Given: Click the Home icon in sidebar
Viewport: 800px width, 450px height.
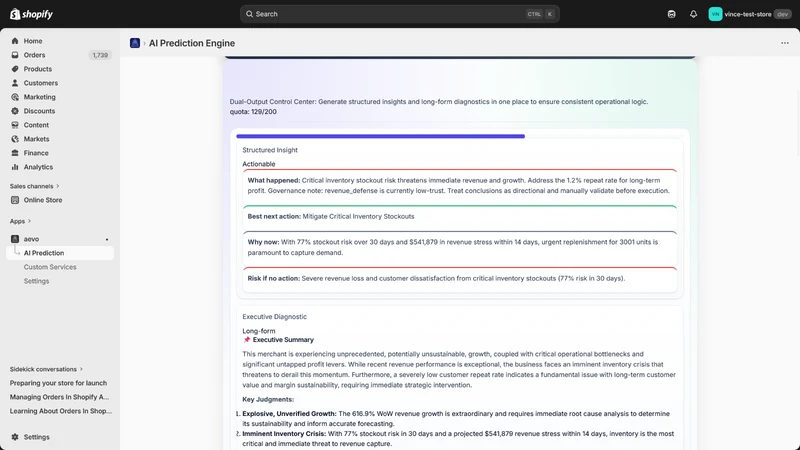Looking at the screenshot, I should (x=15, y=41).
